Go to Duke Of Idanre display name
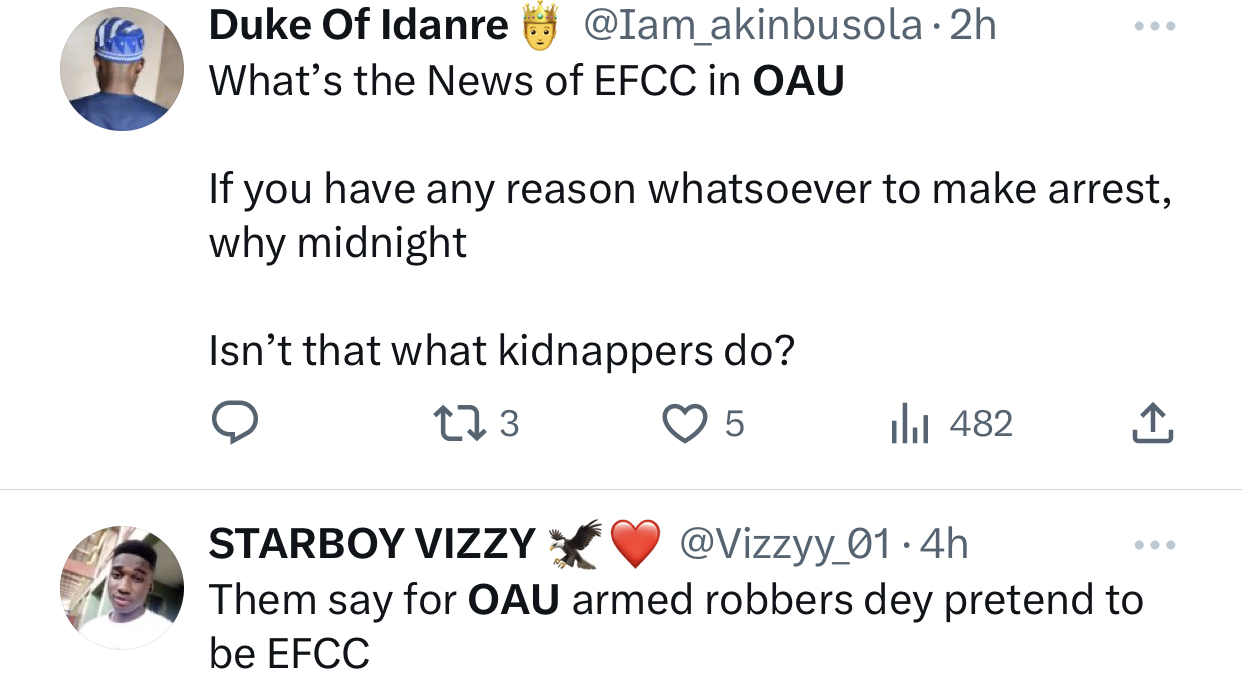Screen dimensions: 1242x689 coord(358,26)
